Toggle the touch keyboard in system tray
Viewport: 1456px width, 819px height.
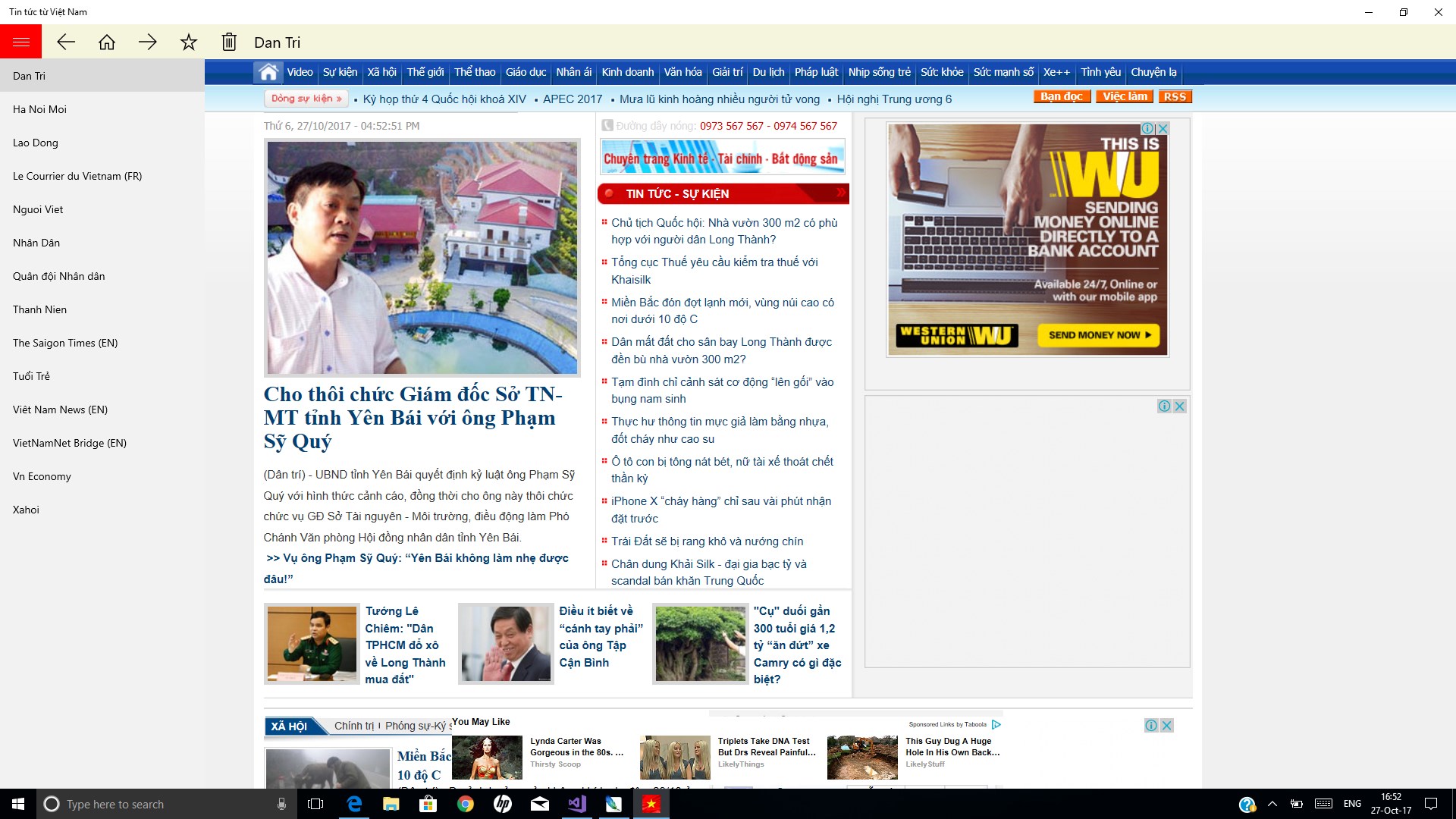[x=1323, y=804]
